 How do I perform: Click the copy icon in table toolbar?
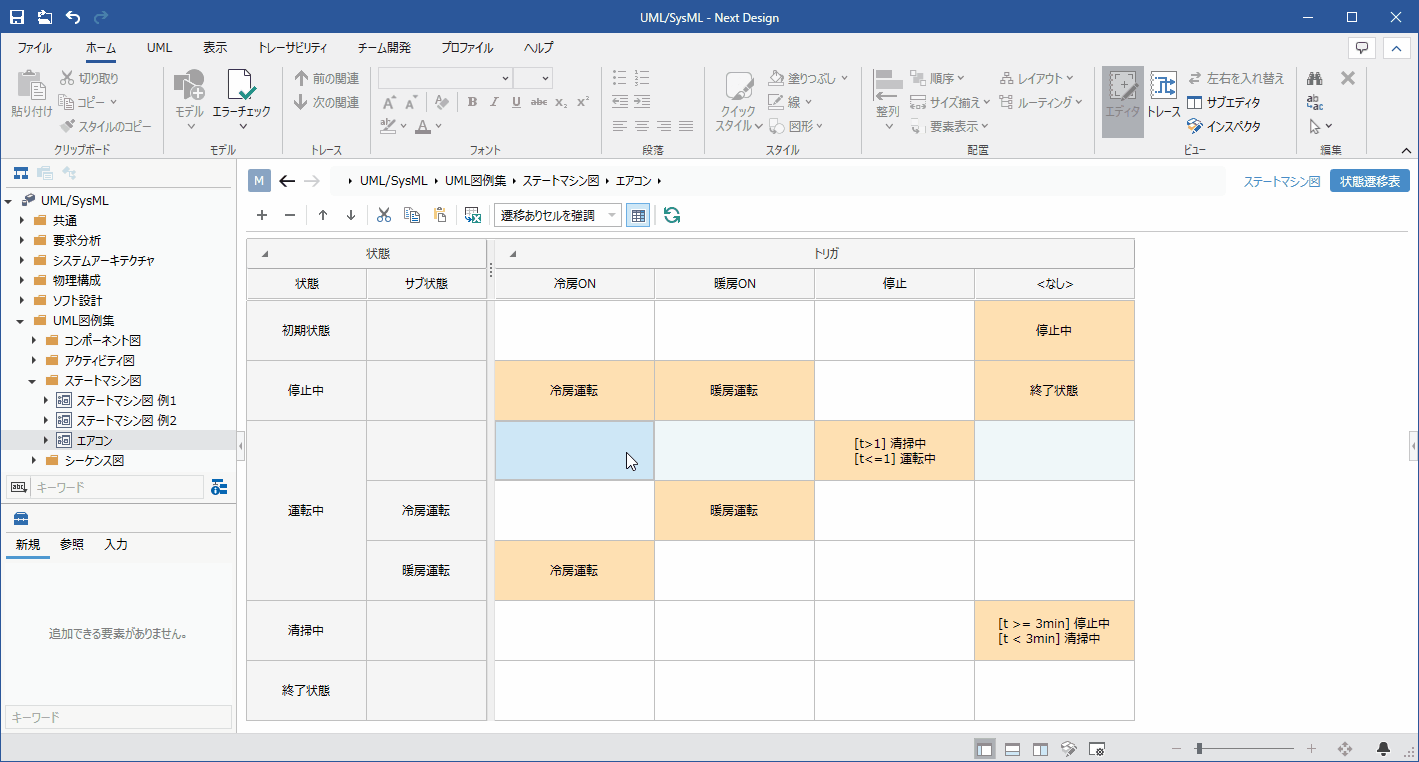[412, 215]
